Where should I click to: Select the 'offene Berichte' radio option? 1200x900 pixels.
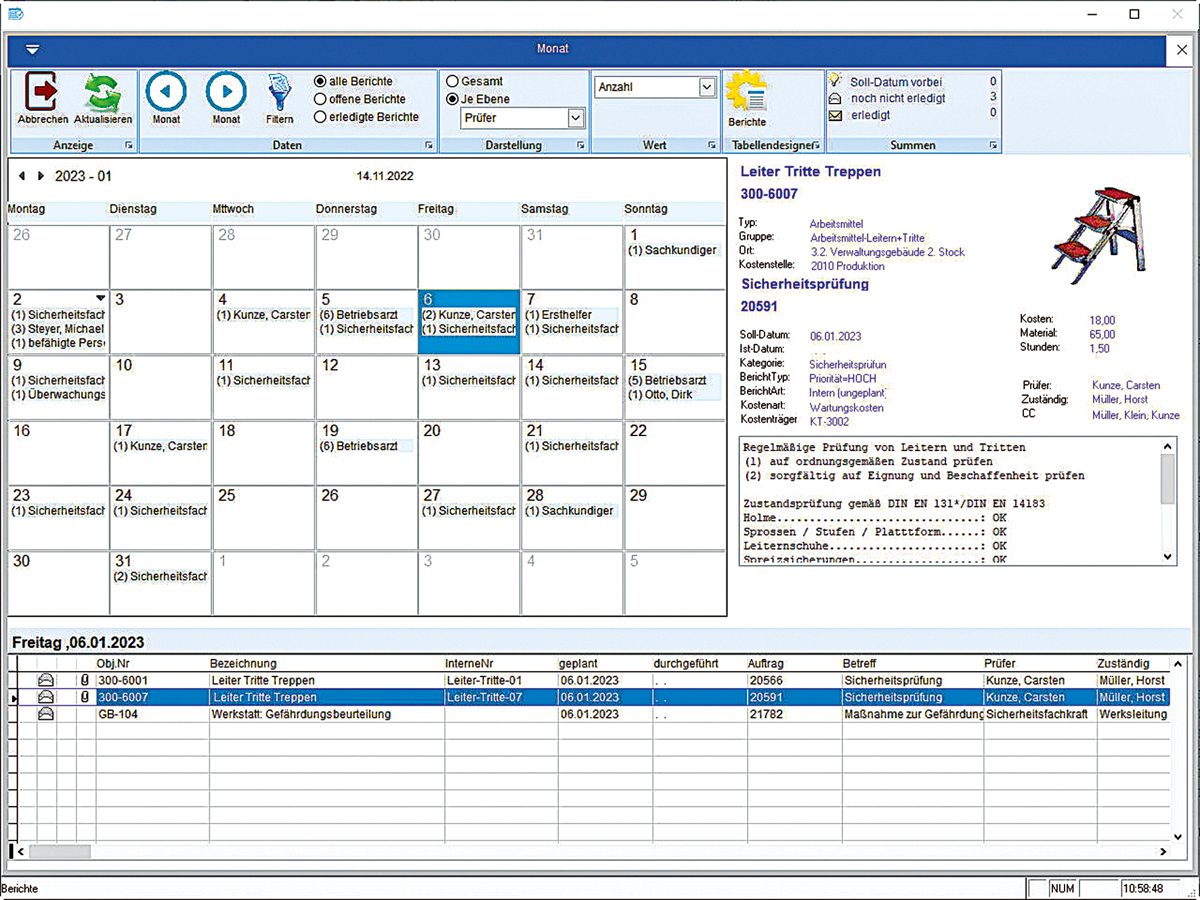(x=321, y=99)
